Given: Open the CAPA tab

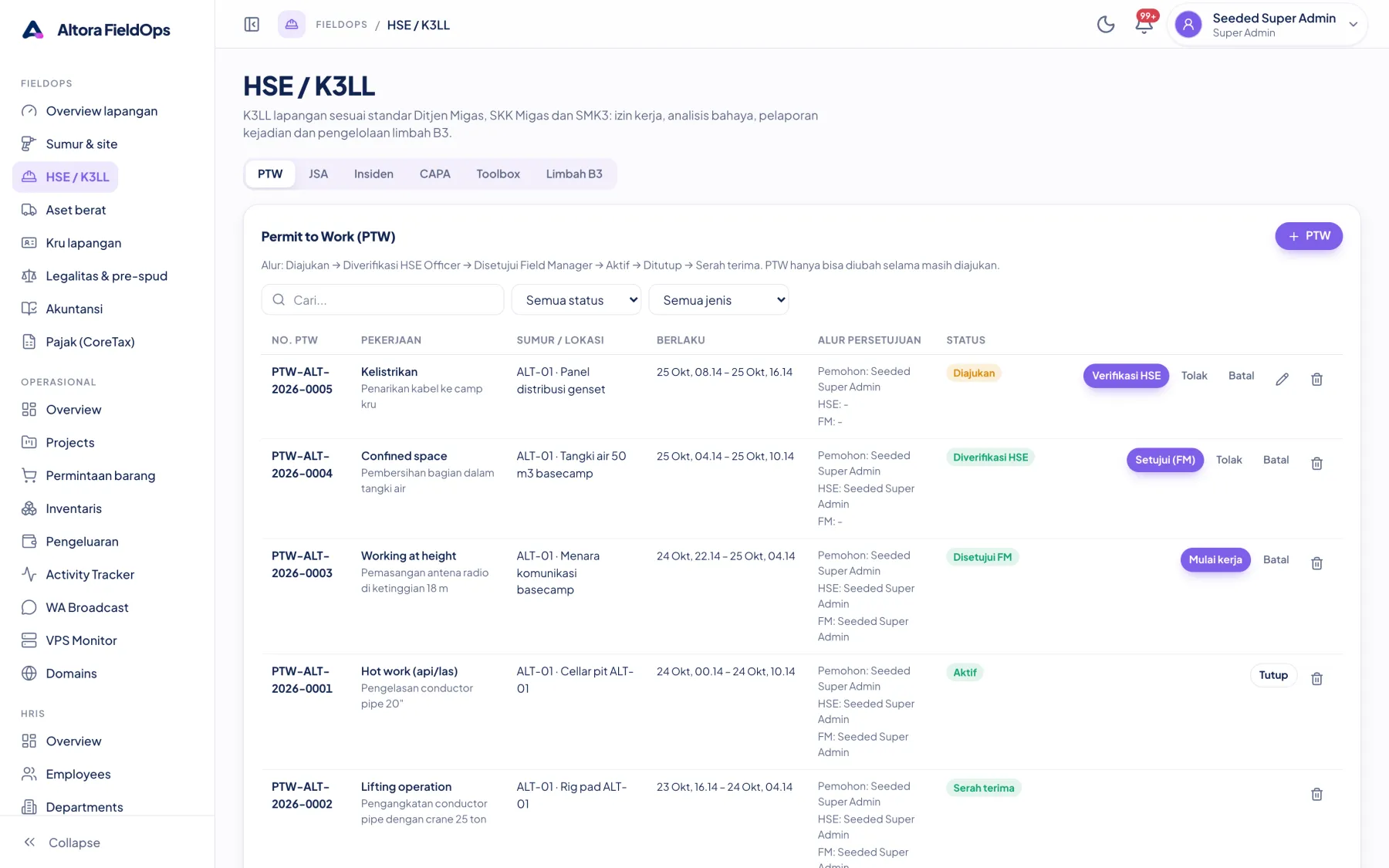Looking at the screenshot, I should coord(434,174).
